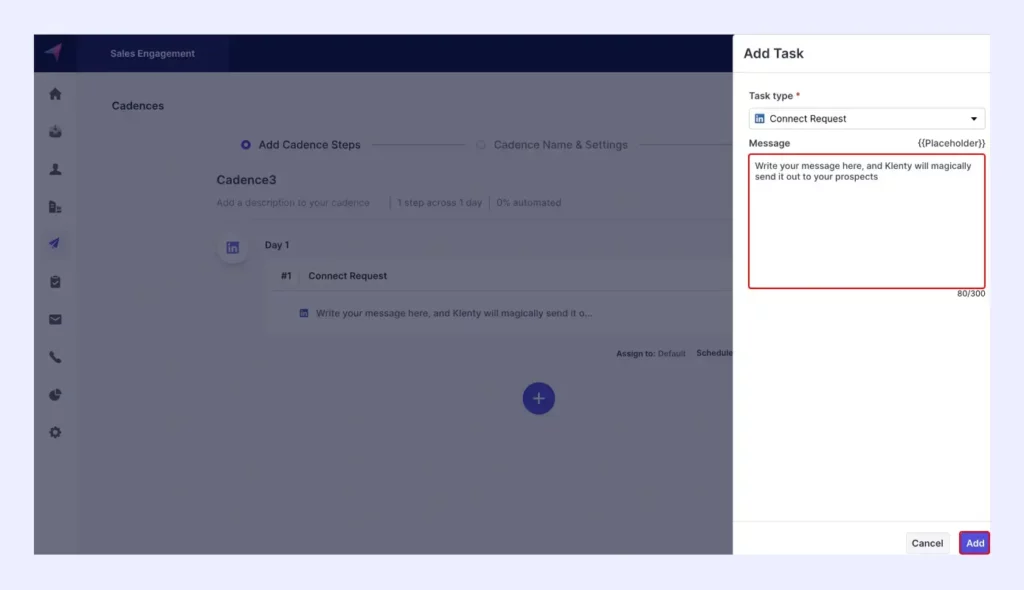Open the Mail envelope icon
This screenshot has height=590, width=1024.
56,320
